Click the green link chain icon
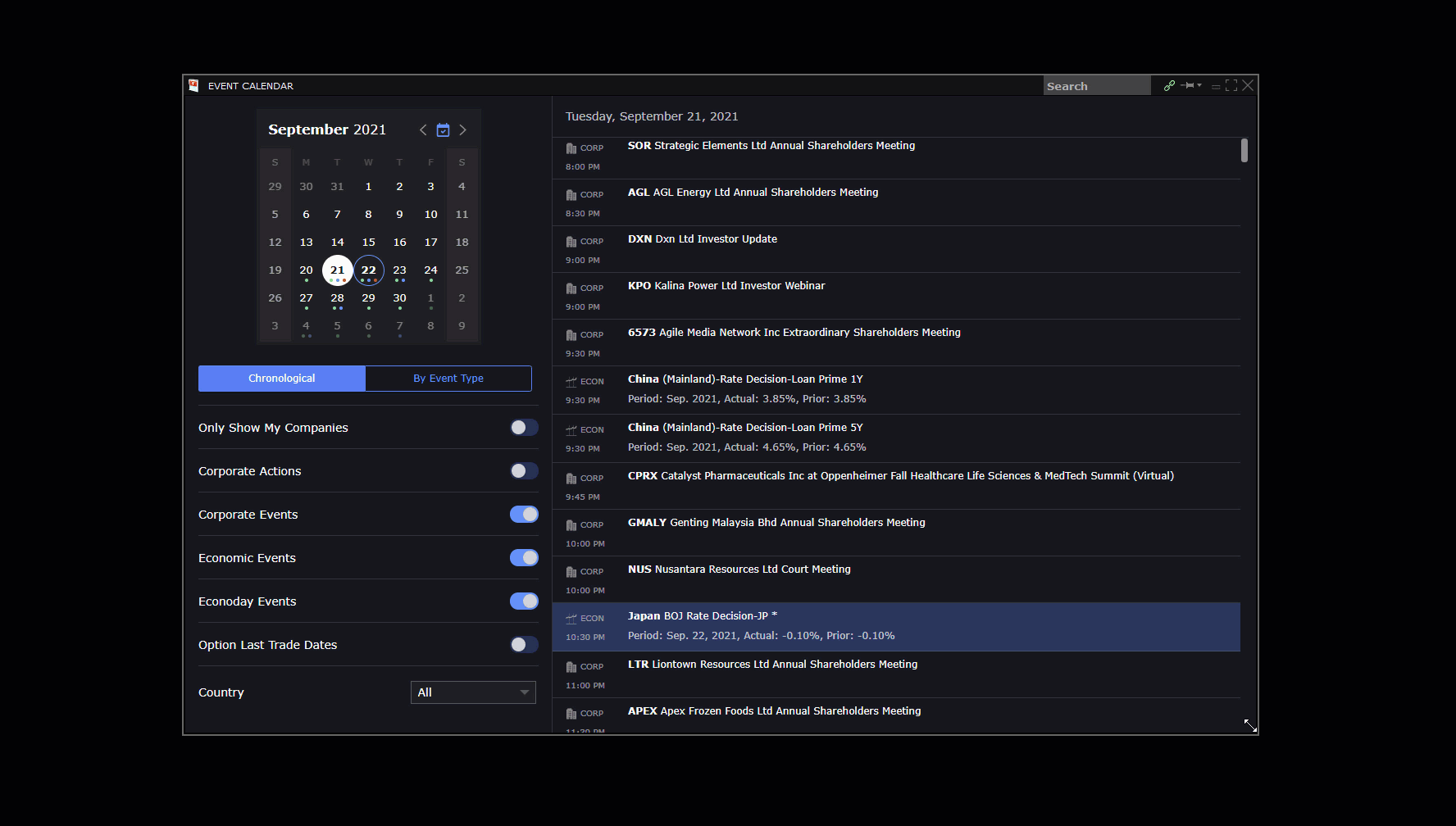 [x=1169, y=85]
